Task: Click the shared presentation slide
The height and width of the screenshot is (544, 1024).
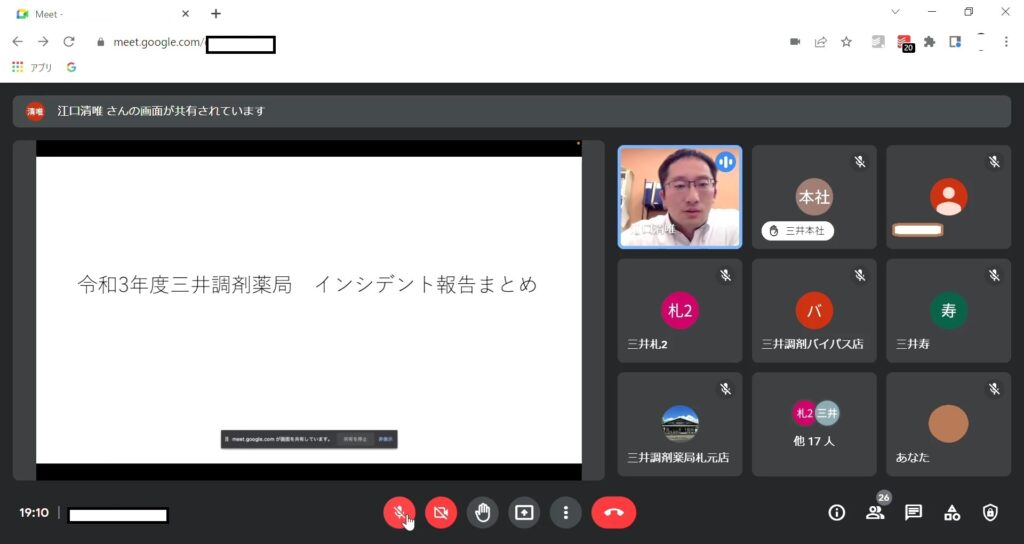Action: click(x=309, y=310)
